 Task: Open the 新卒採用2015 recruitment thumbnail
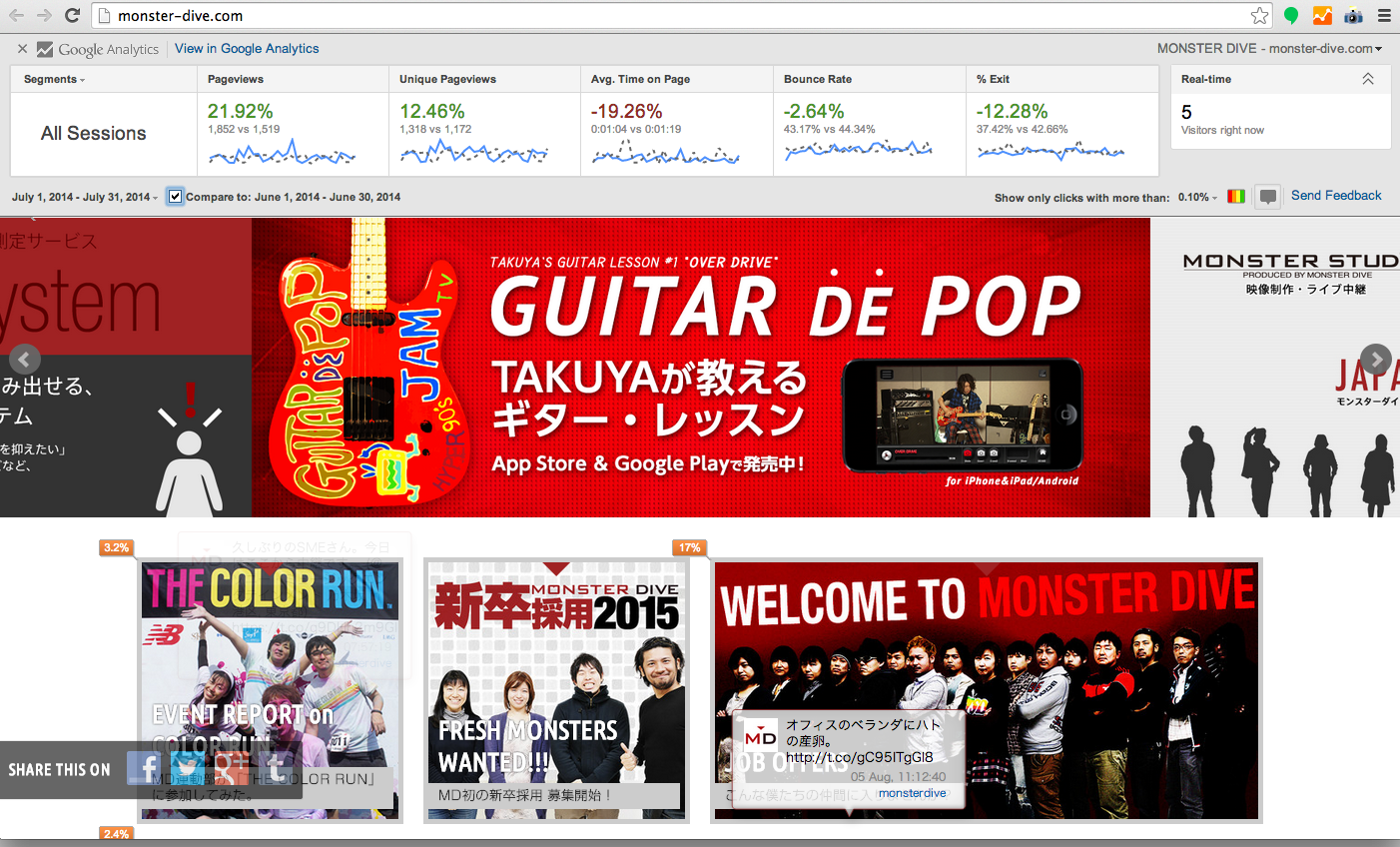(556, 690)
